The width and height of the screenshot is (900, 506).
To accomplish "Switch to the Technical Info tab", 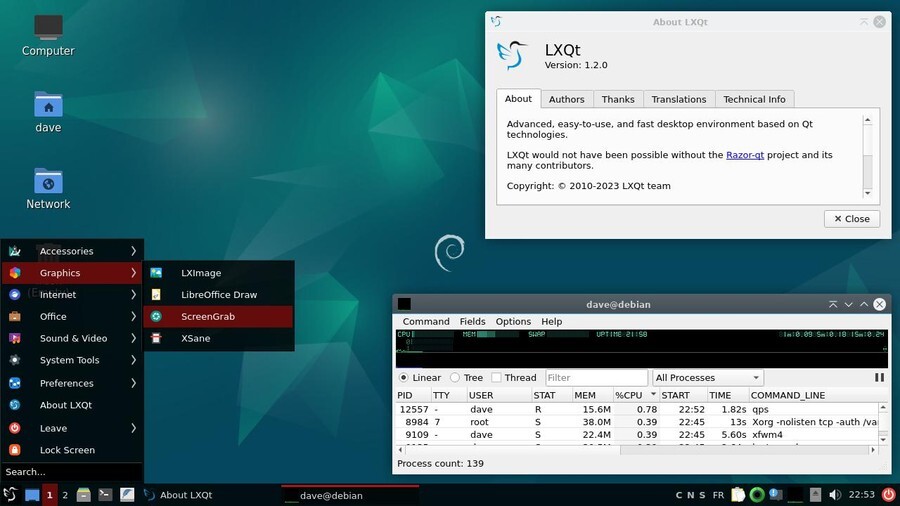I will pyautogui.click(x=754, y=99).
